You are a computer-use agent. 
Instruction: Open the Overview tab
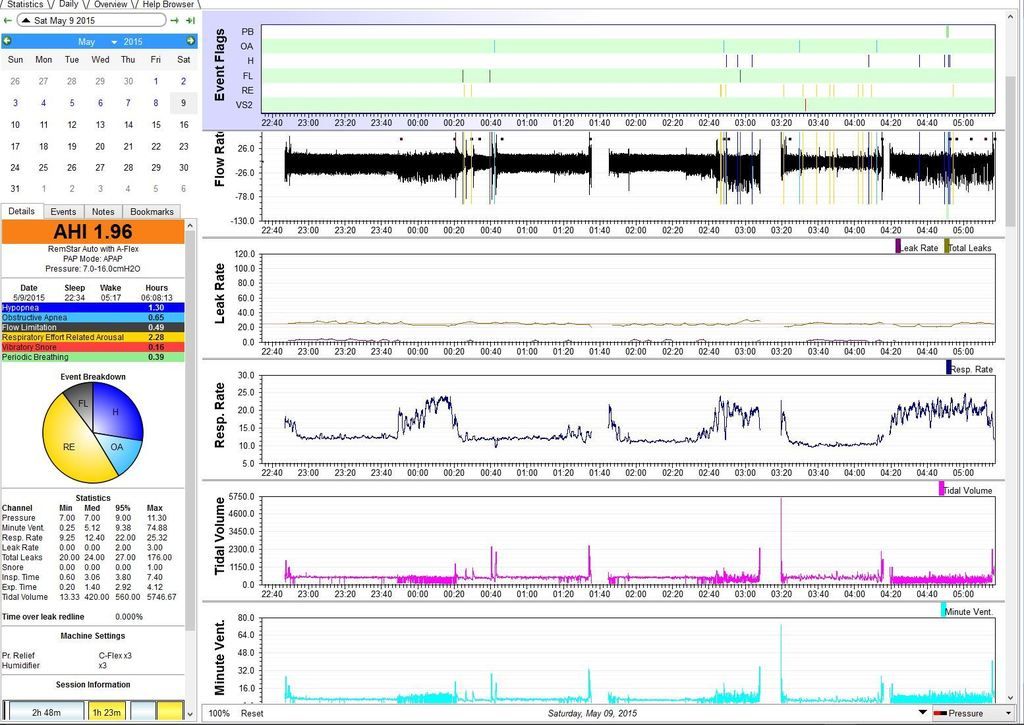click(110, 4)
